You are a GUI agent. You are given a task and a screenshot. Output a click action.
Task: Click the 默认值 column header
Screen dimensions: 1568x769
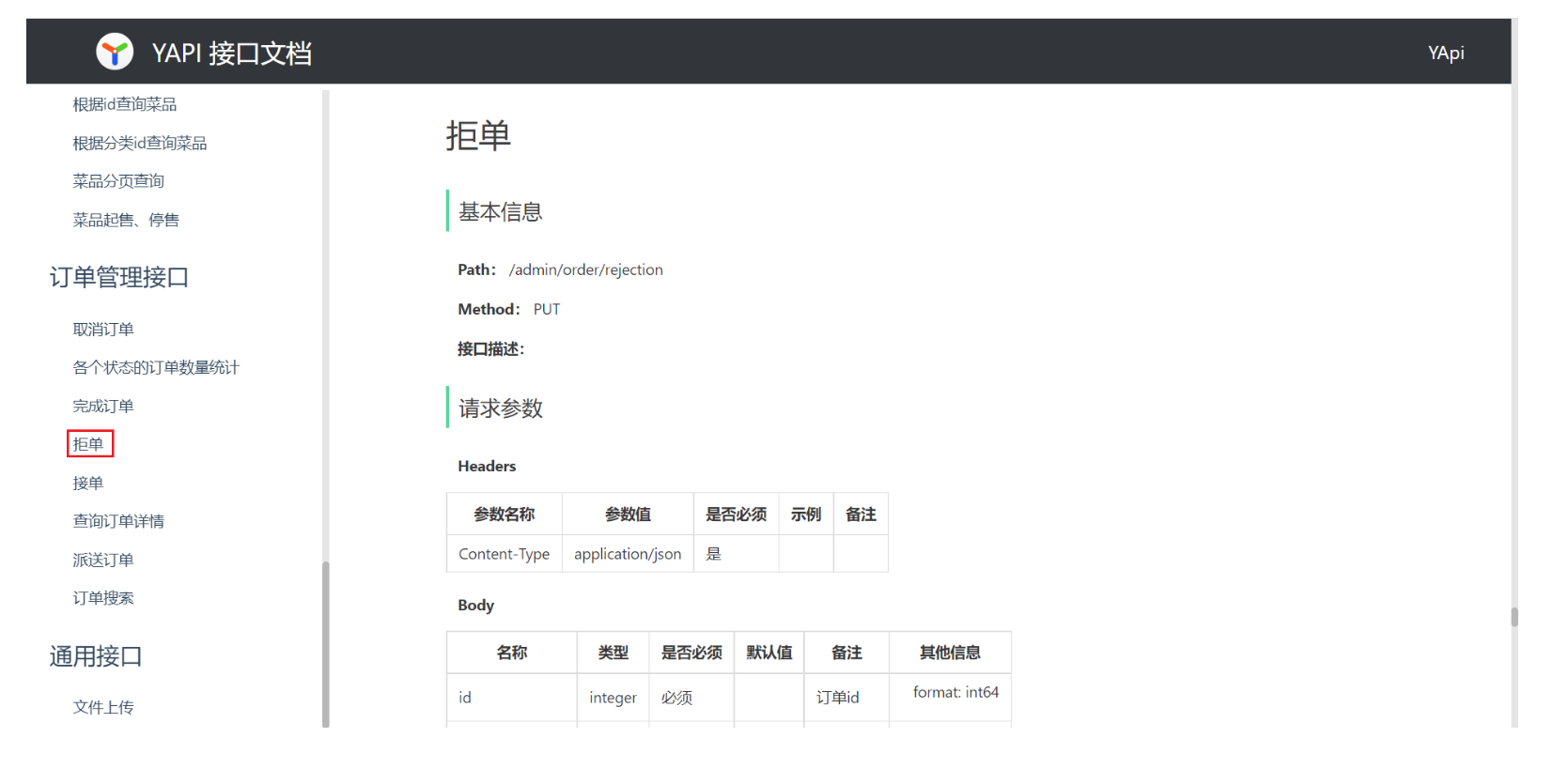point(769,653)
